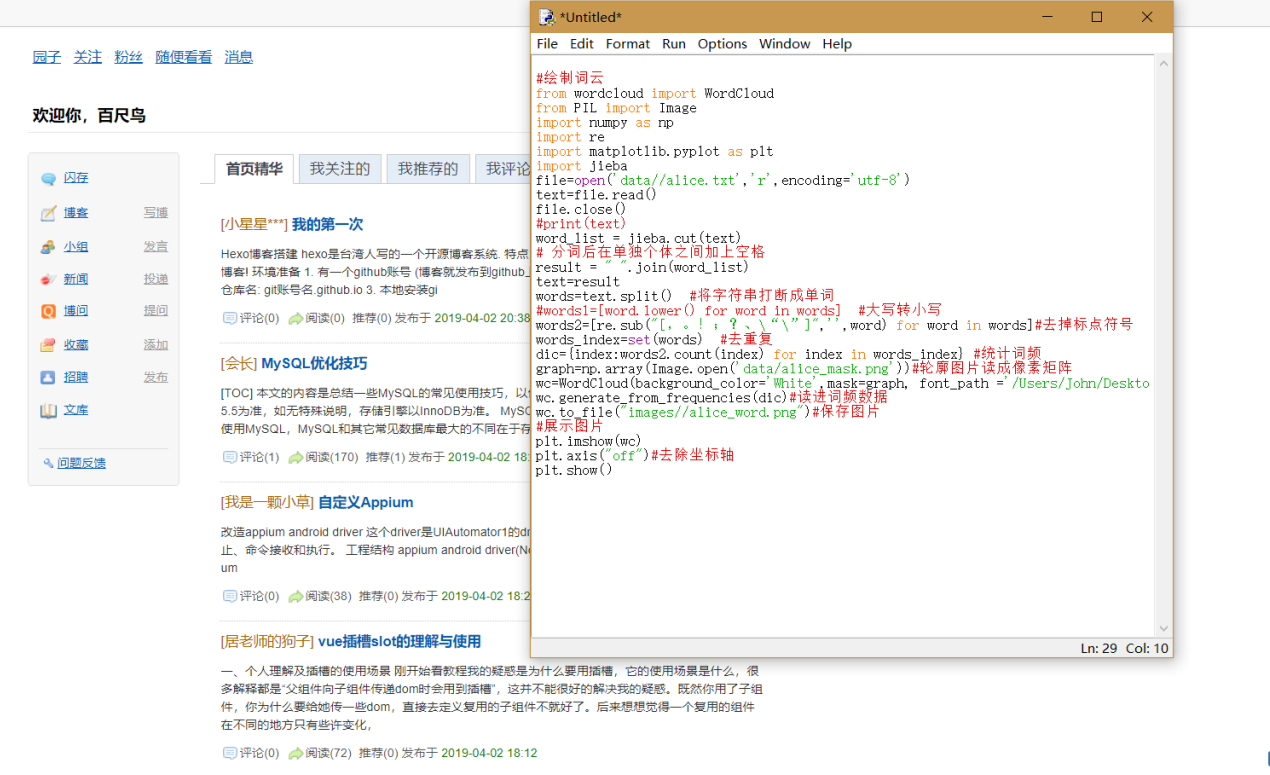Viewport: 1270px width, 775px height.
Task: Click the 新闻 red icon in sidebar
Action: point(48,279)
